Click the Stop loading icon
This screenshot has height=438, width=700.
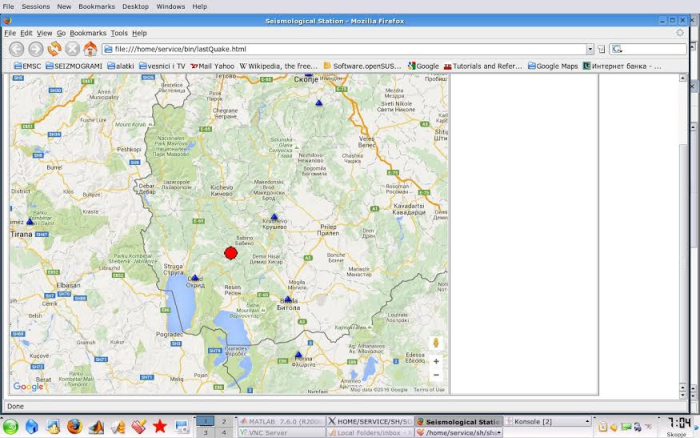(72, 48)
